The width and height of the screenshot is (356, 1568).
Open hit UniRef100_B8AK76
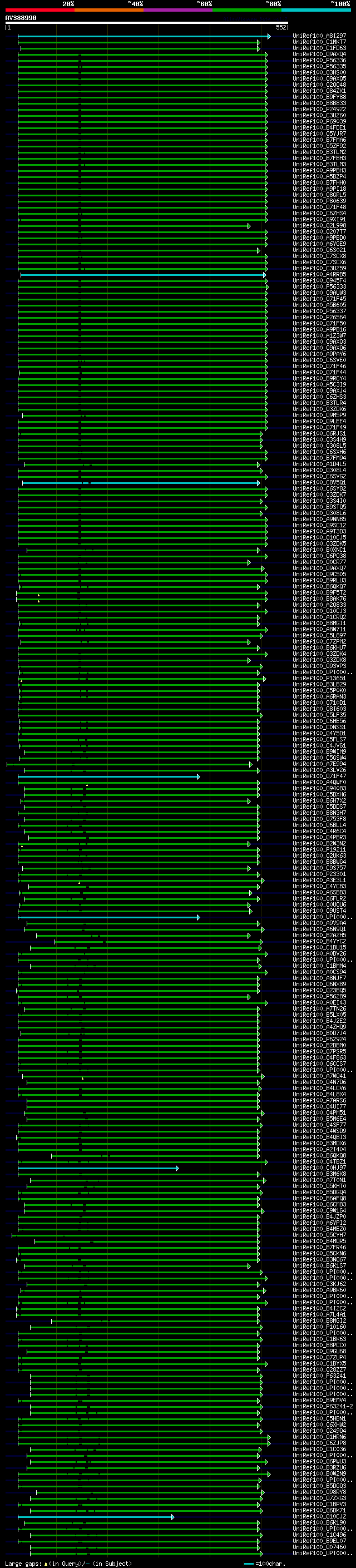pyautogui.click(x=319, y=598)
